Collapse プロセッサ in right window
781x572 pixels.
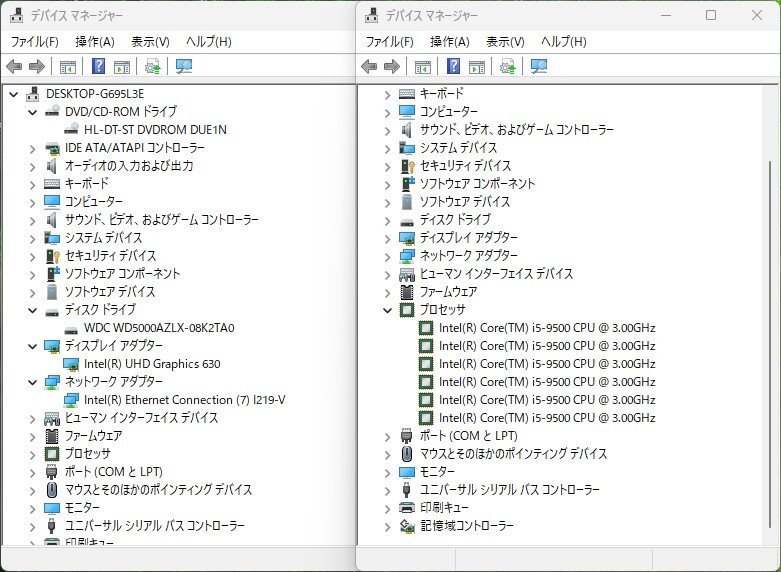[x=388, y=310]
